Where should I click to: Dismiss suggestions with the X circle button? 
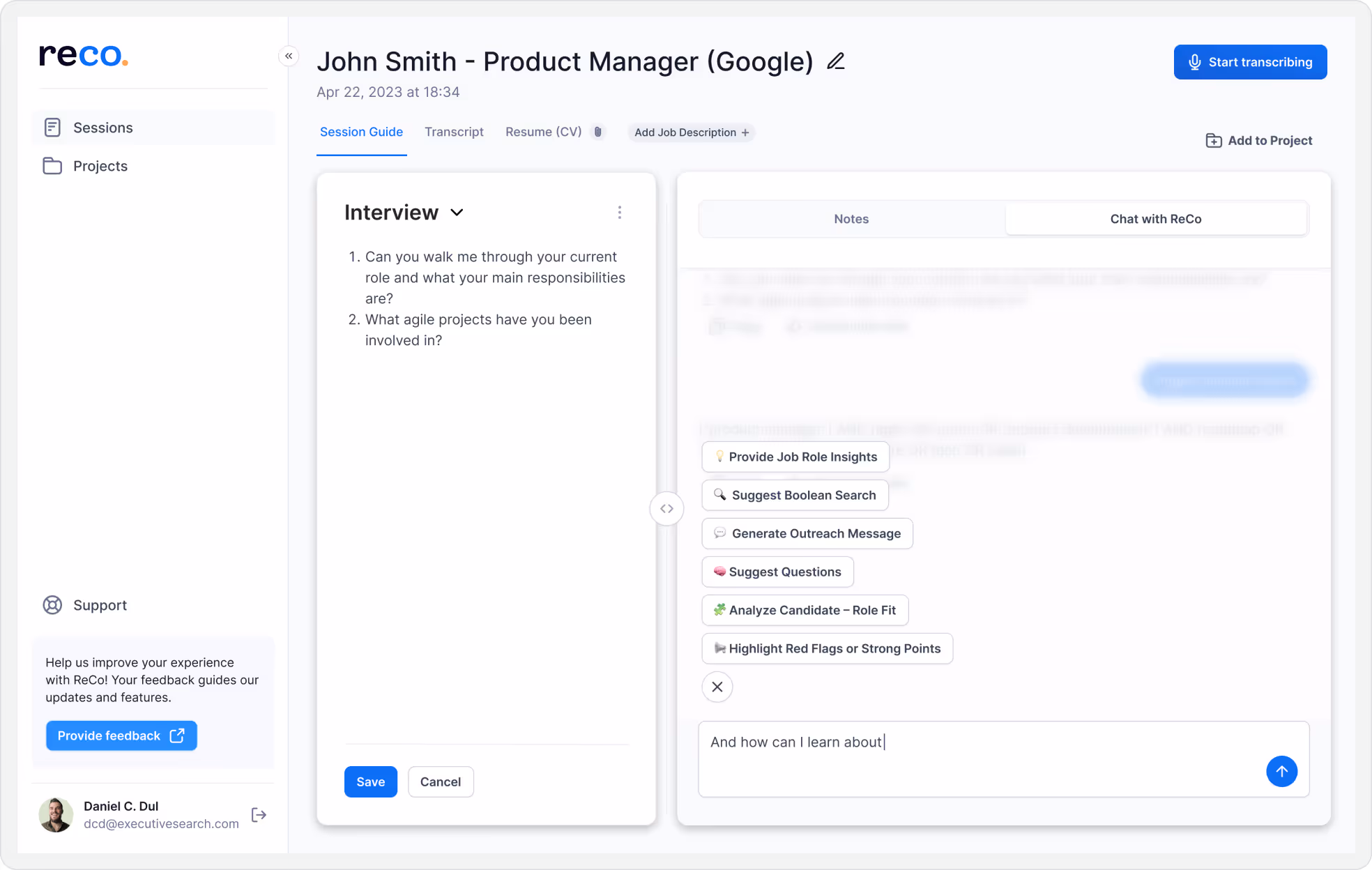[717, 687]
